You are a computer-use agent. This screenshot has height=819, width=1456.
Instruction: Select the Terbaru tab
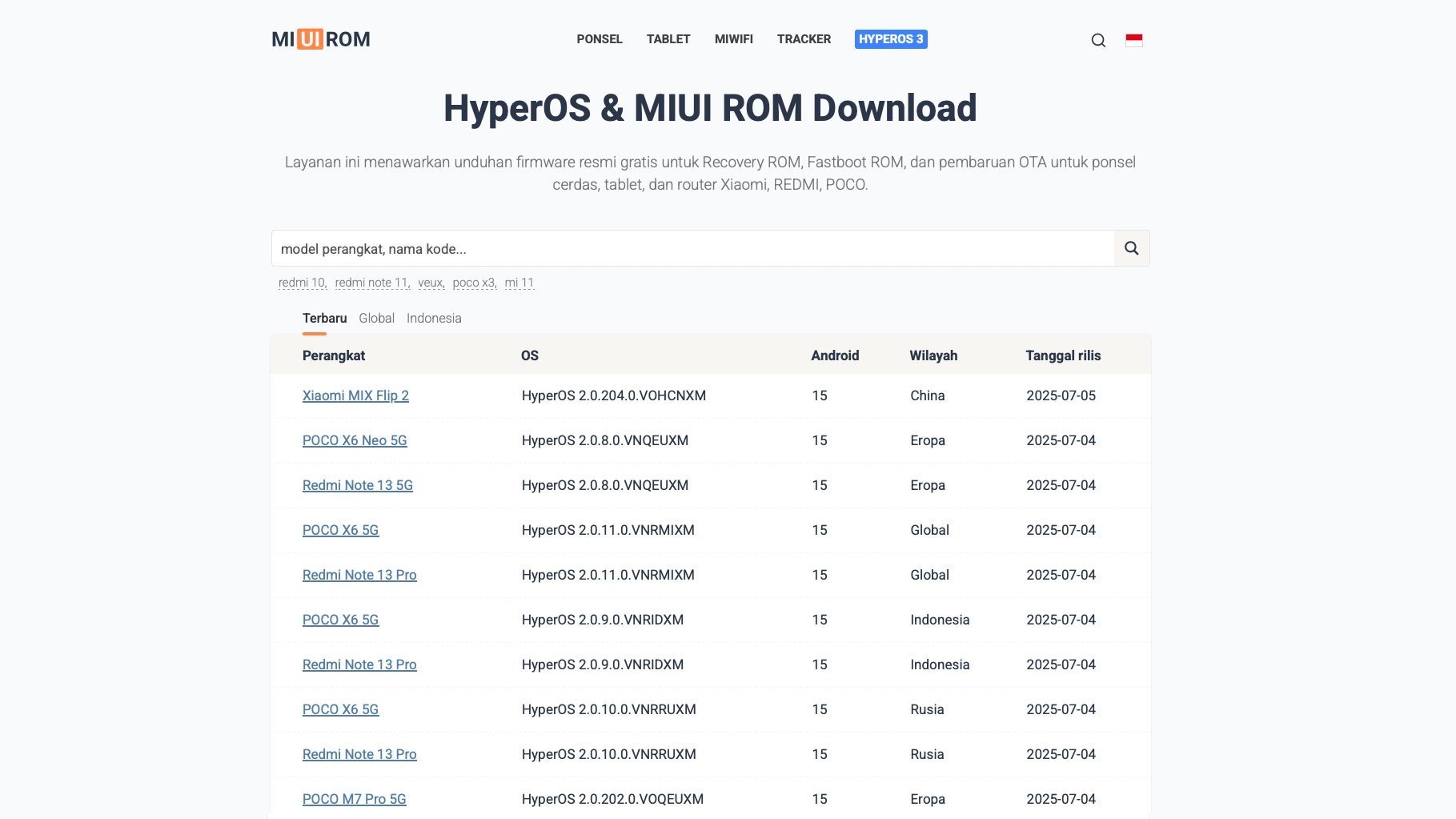click(324, 319)
